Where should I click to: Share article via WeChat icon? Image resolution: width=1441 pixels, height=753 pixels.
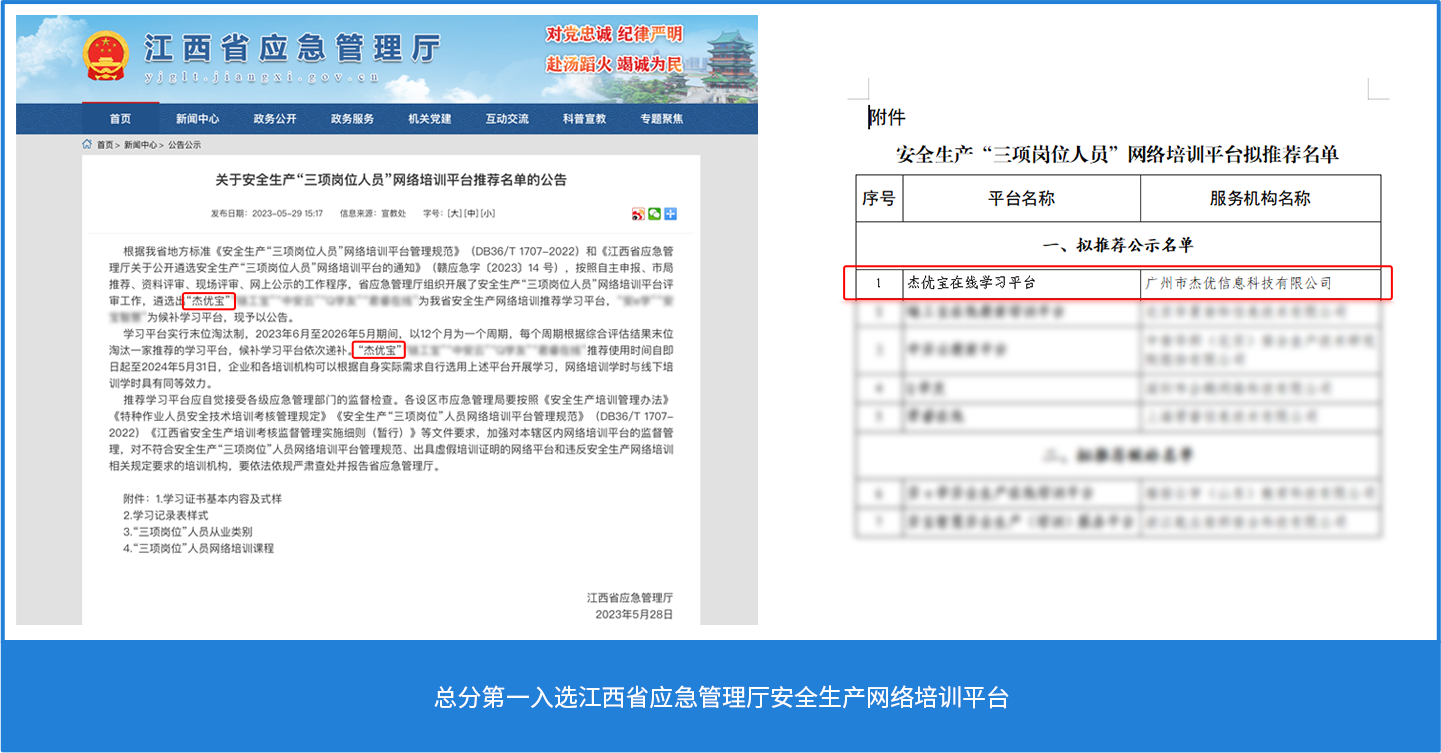(x=655, y=214)
